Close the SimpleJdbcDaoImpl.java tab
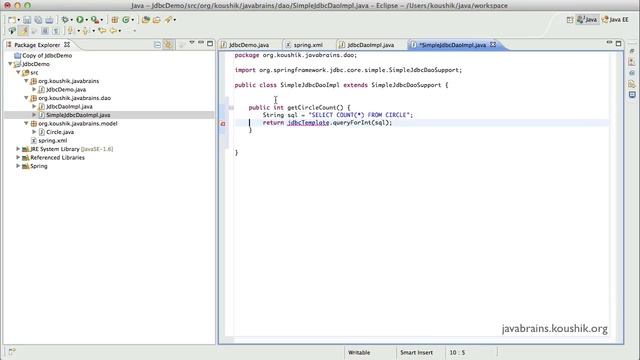Image resolution: width=640 pixels, height=360 pixels. tap(493, 44)
